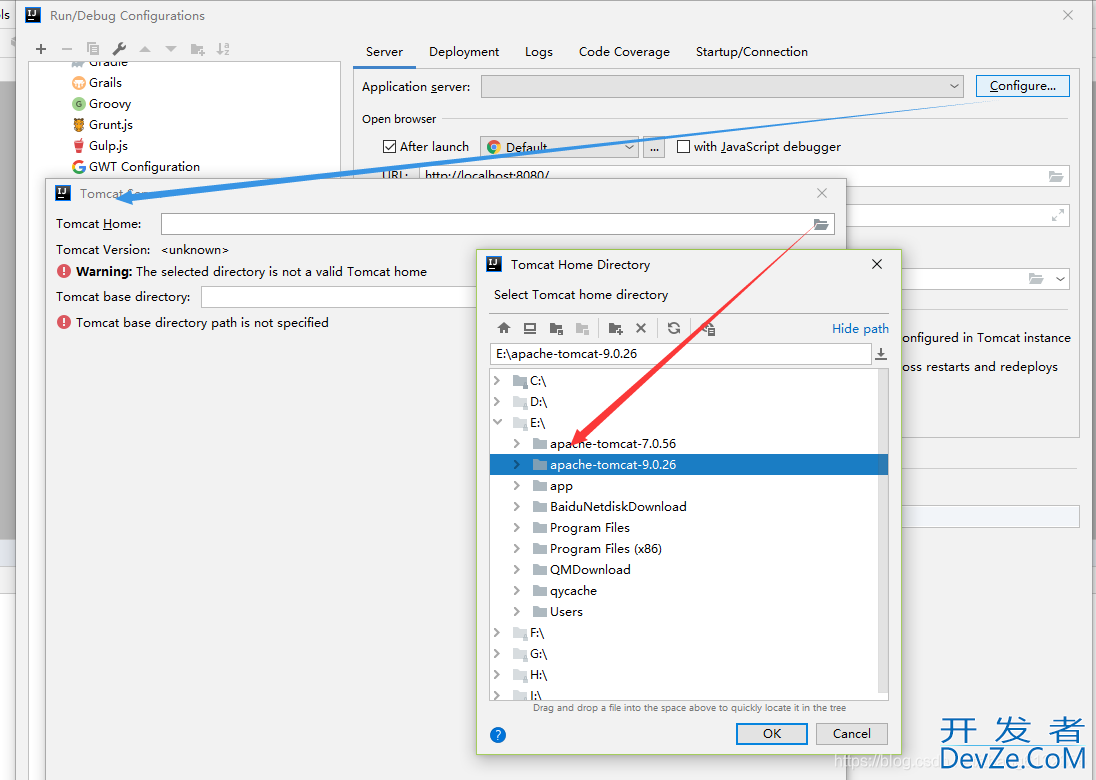Screen dimensions: 1096x780
Task: Expand apache-tomcat-9.0.26 folder chevron
Action: pos(517,465)
